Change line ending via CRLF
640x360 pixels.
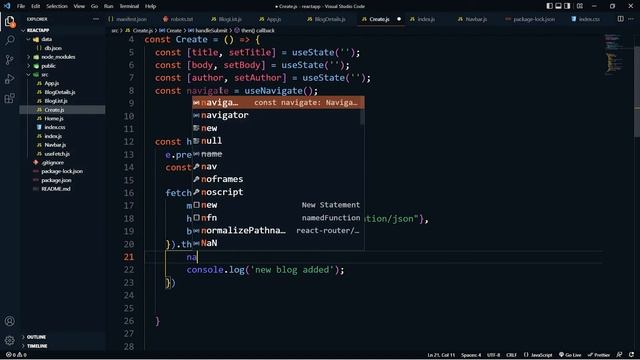pyautogui.click(x=511, y=355)
